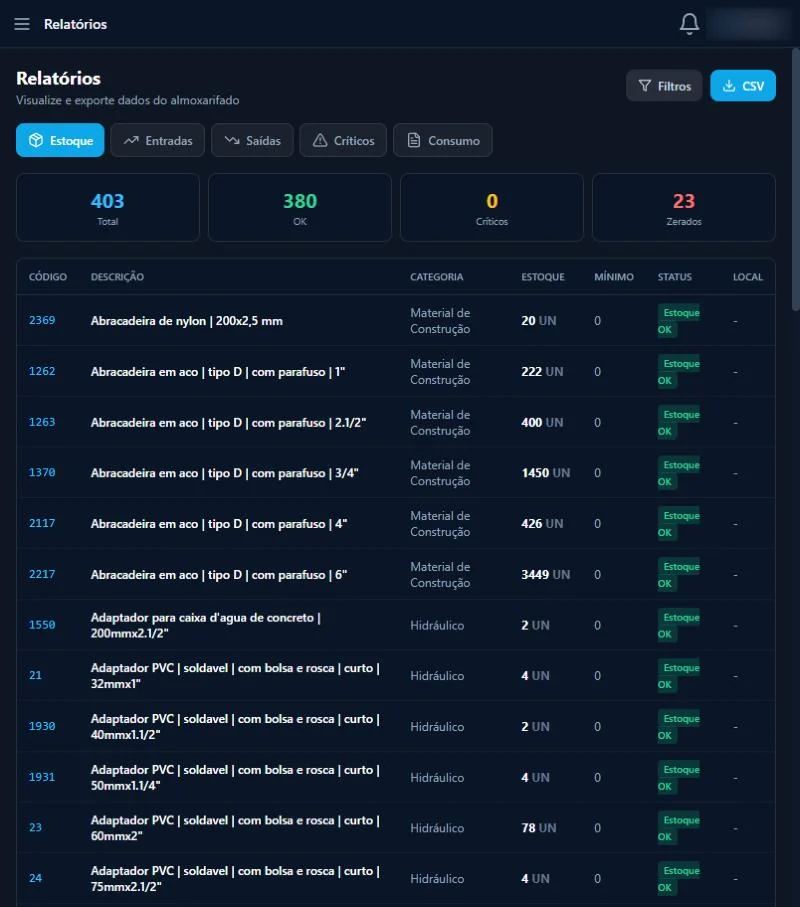Export the report with the CSV button

(x=743, y=86)
